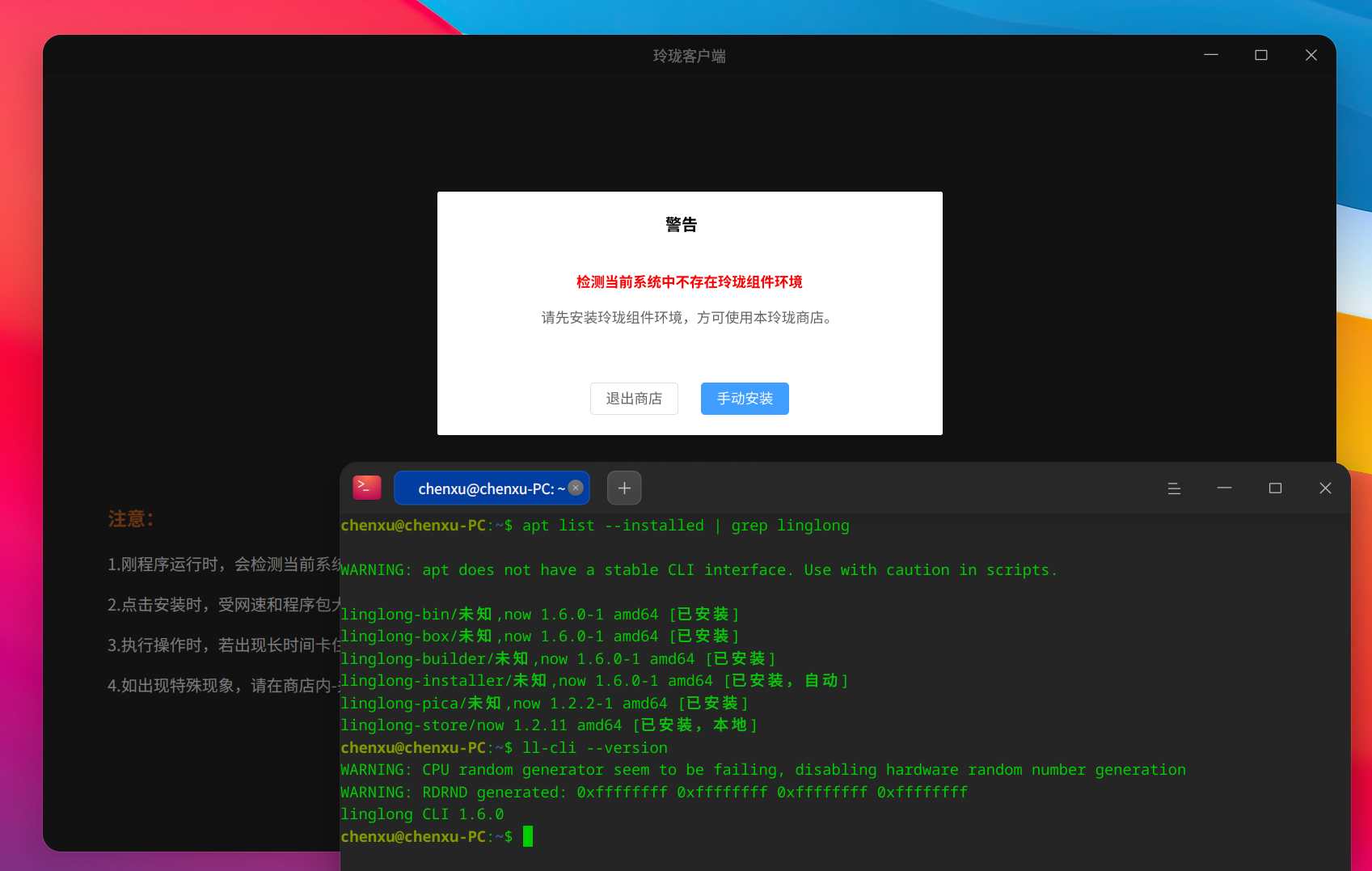Click the WARNING CPU random generator line
Screen dimensions: 1372x871
[x=763, y=770]
